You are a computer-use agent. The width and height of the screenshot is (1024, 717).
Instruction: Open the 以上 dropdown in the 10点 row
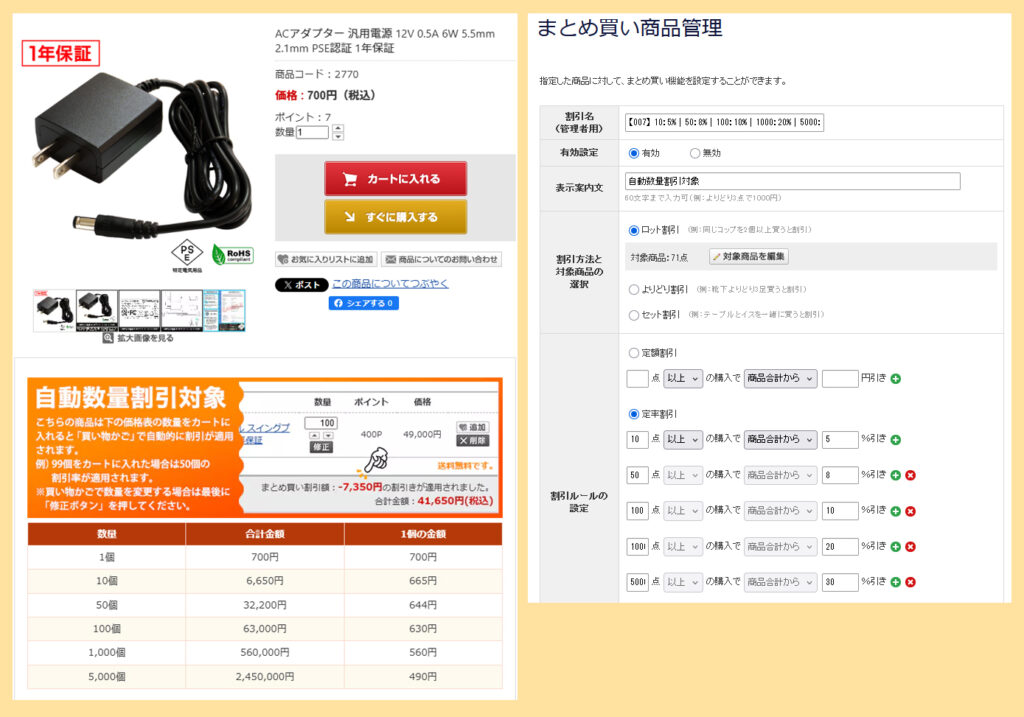[683, 439]
